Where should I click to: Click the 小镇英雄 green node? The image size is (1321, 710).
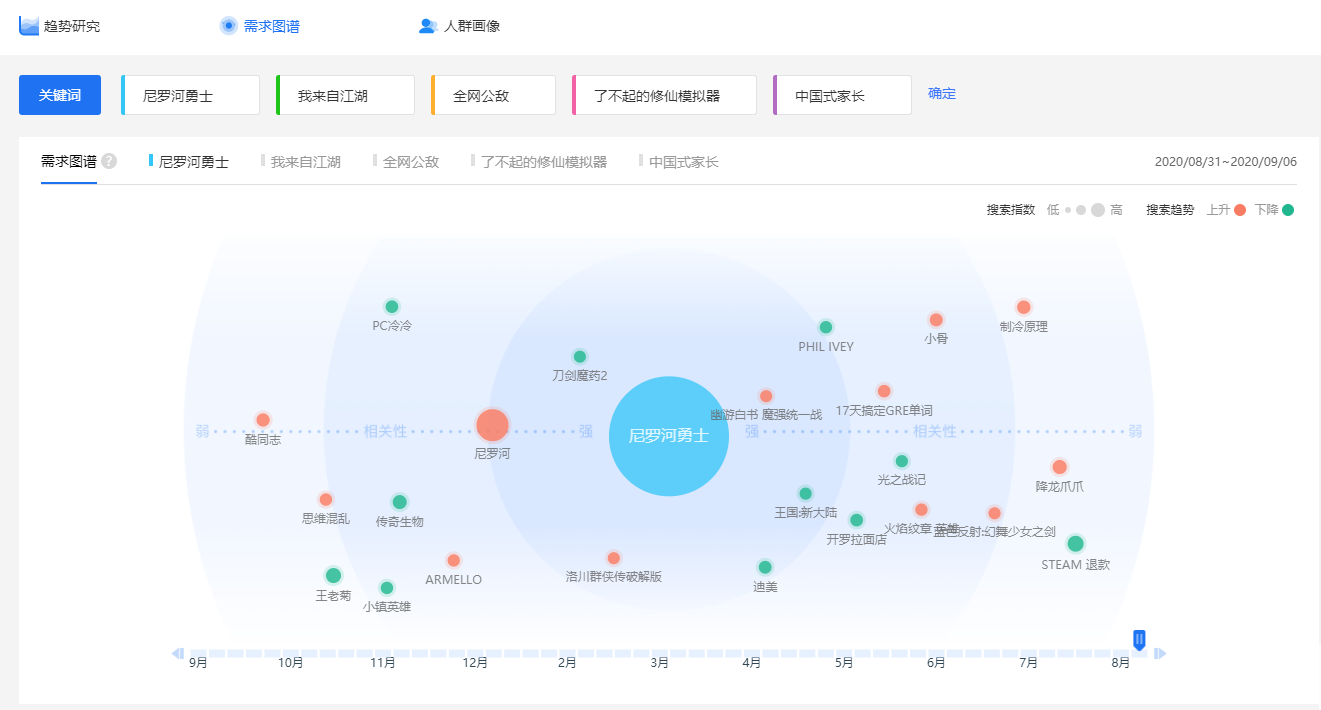[x=387, y=588]
